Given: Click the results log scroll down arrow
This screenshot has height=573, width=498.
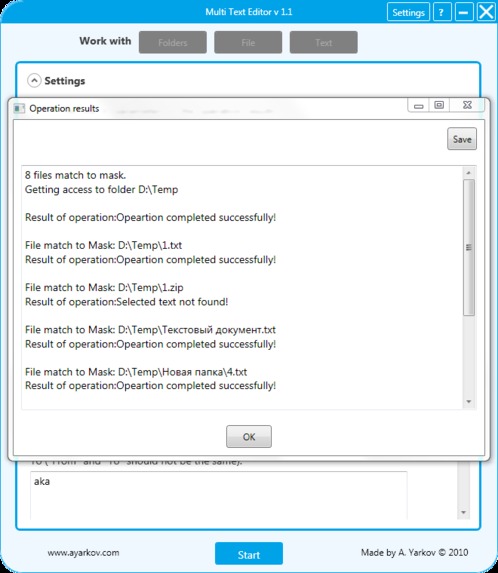Looking at the screenshot, I should [469, 402].
